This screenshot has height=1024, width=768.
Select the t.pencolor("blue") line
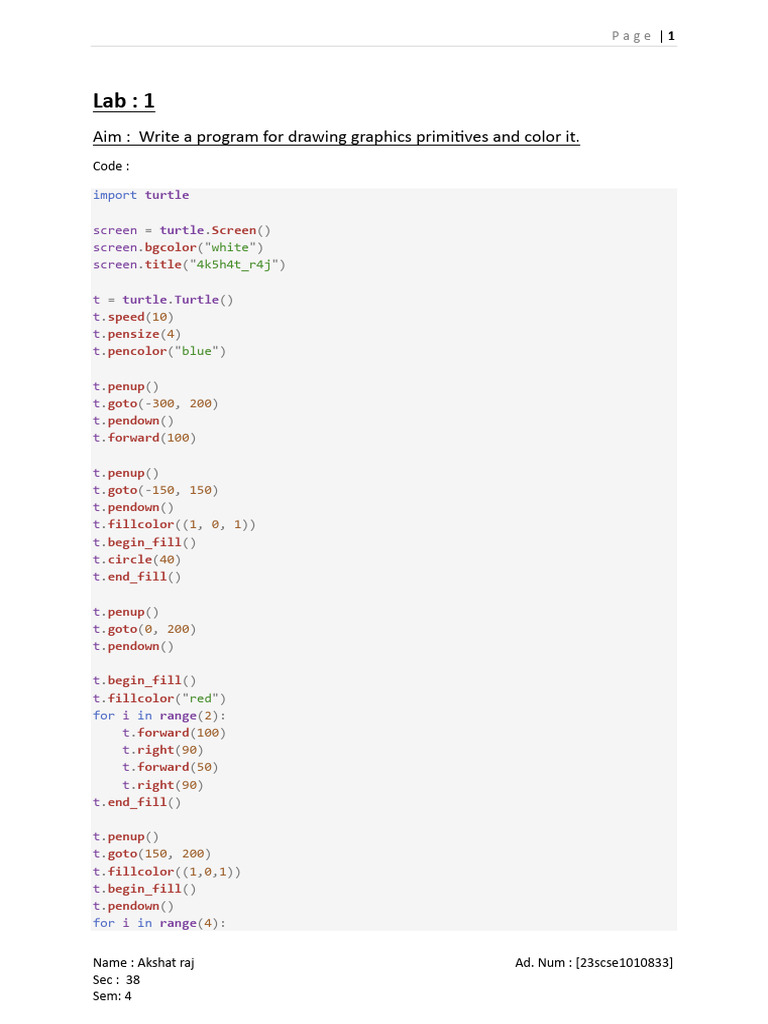coord(159,351)
